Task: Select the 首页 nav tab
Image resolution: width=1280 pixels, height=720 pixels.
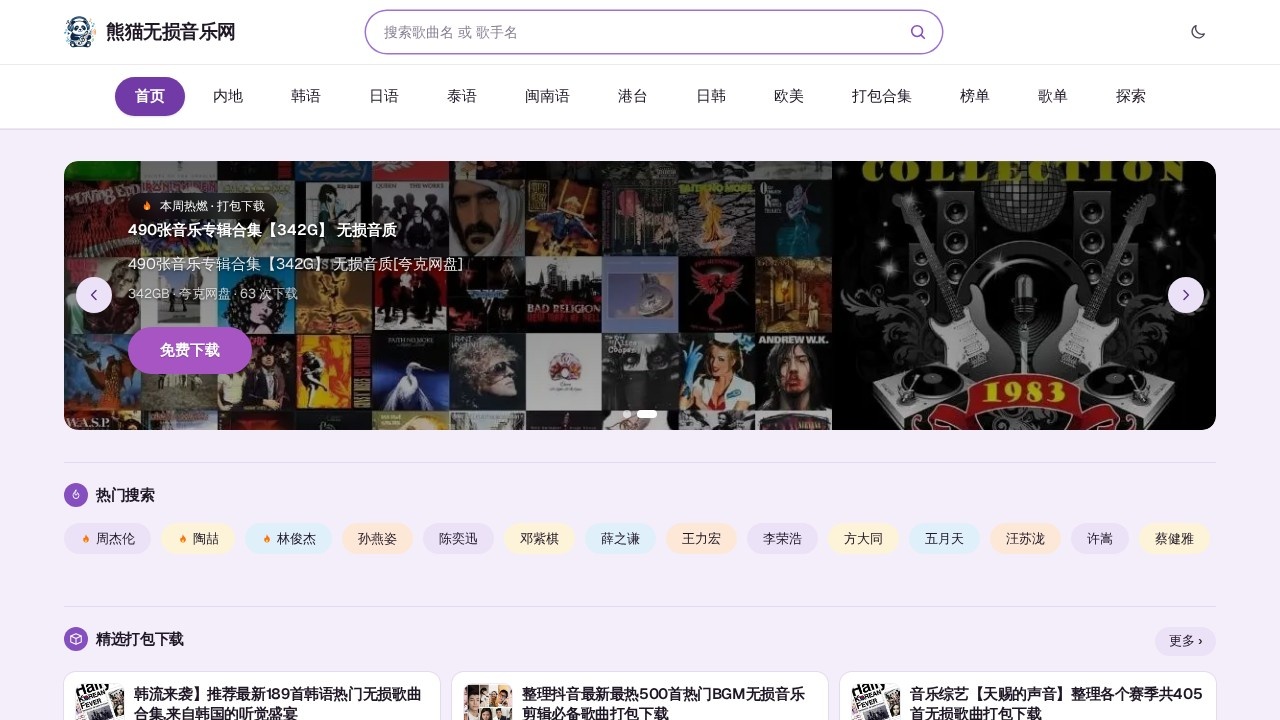Action: [x=150, y=96]
